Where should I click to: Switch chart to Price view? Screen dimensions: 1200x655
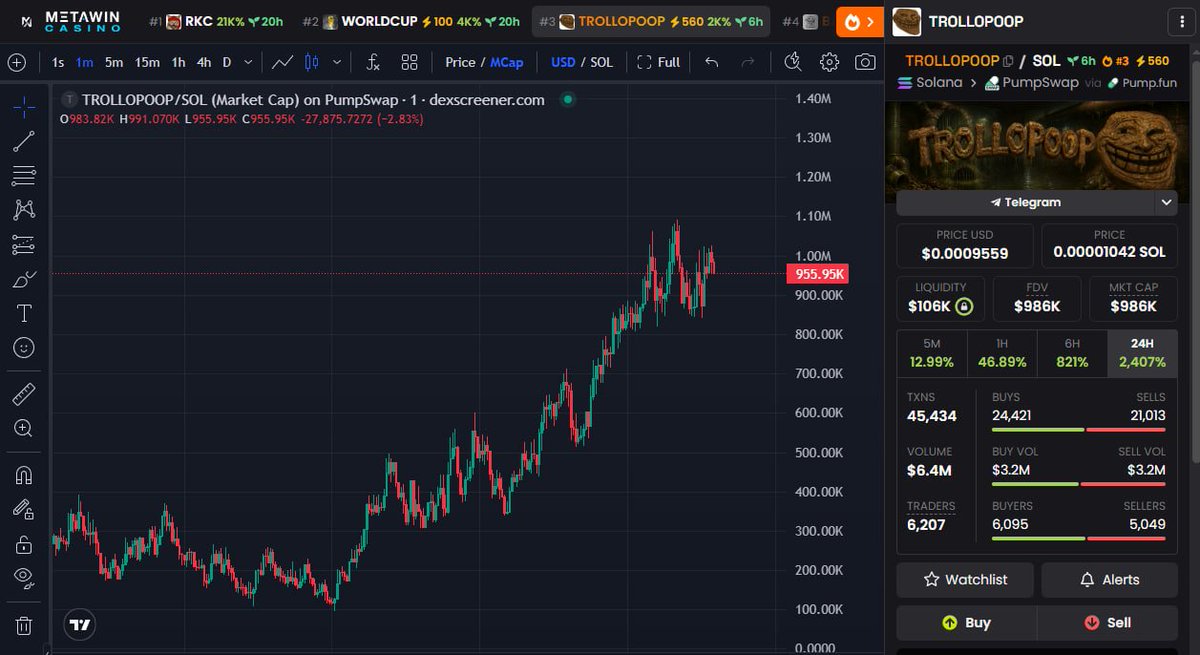tap(460, 62)
